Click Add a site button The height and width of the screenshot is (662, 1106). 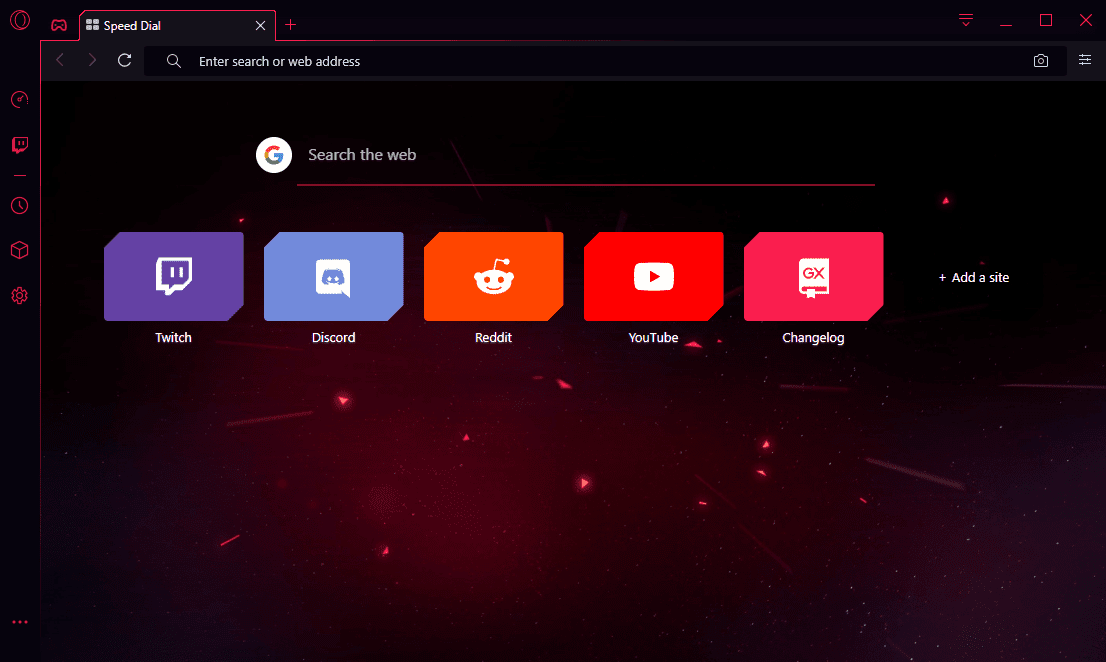(x=973, y=278)
